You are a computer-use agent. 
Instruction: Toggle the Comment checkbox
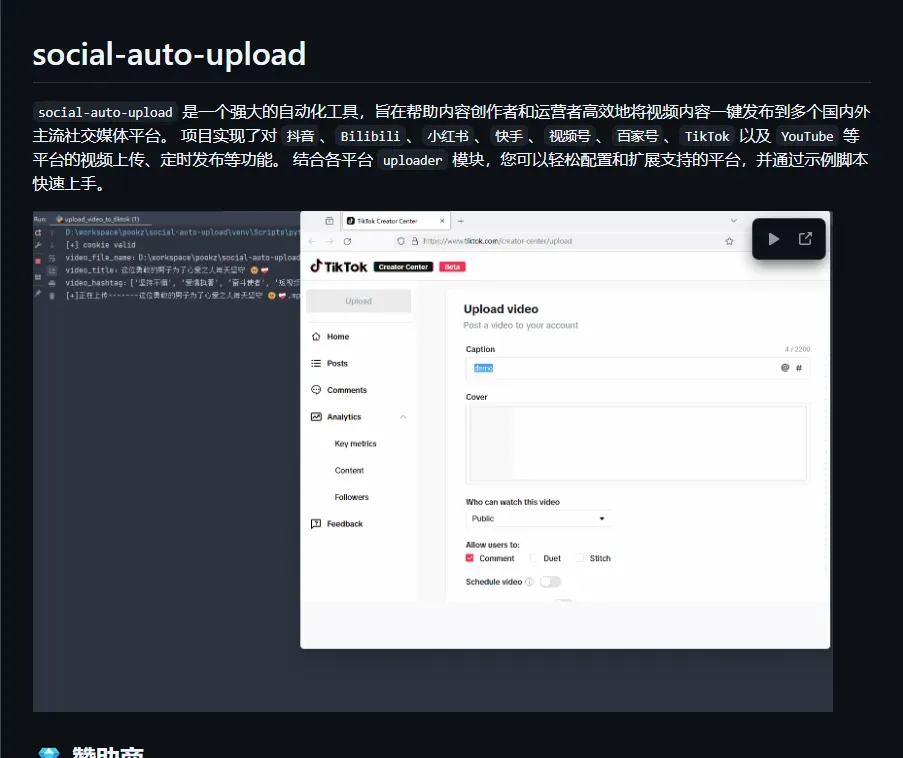(x=469, y=558)
